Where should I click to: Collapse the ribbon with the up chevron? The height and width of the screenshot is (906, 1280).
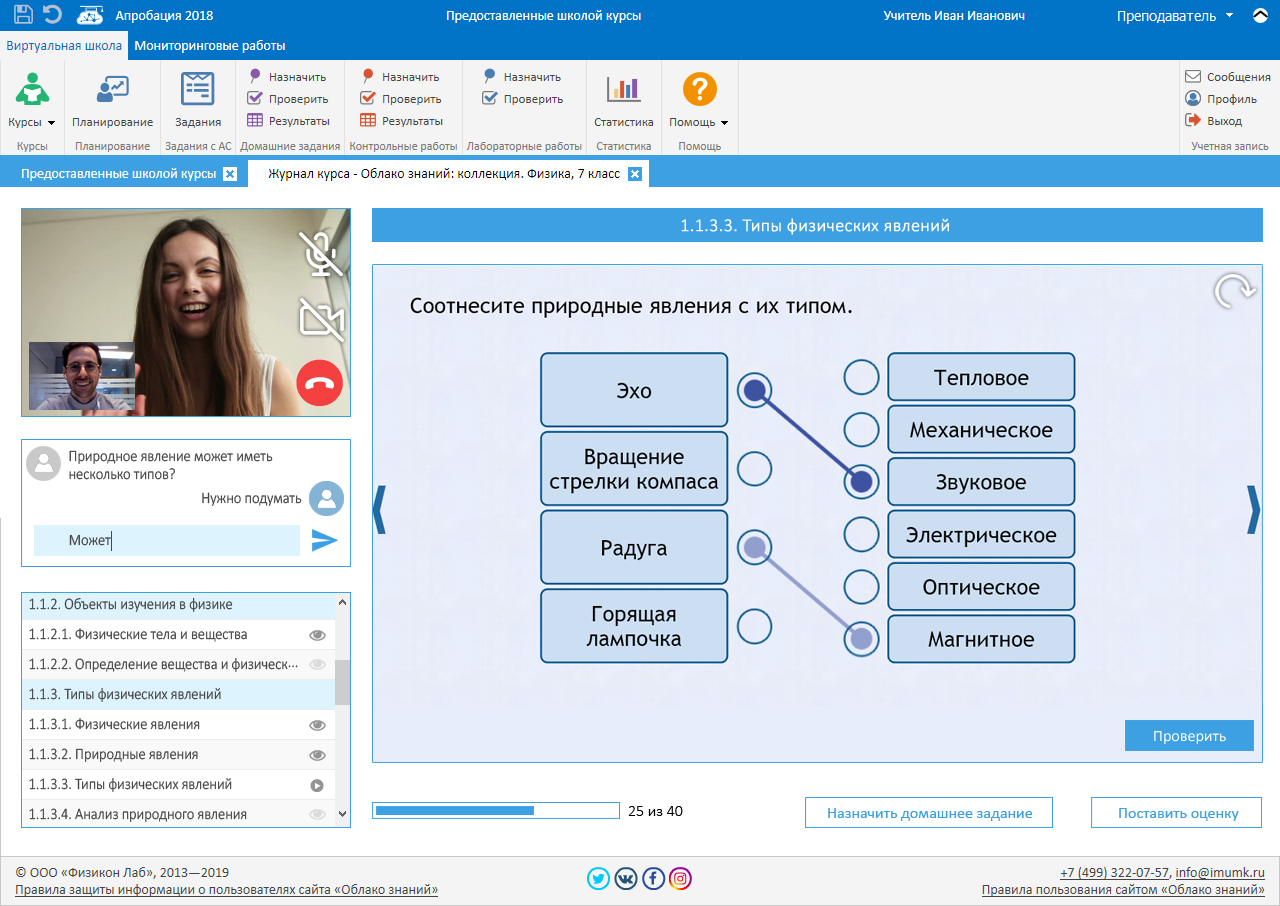(1259, 16)
